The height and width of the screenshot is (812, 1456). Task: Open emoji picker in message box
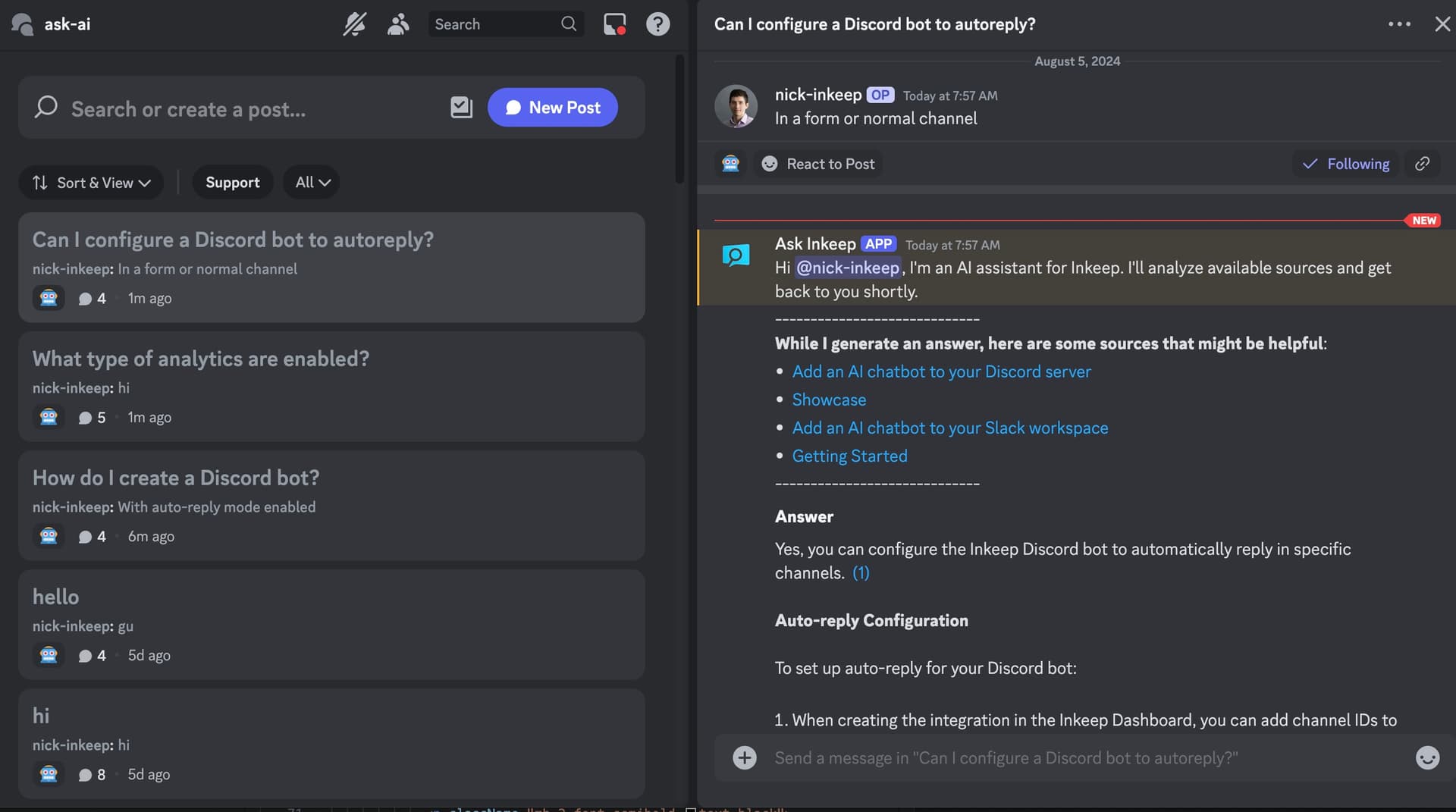point(1427,757)
